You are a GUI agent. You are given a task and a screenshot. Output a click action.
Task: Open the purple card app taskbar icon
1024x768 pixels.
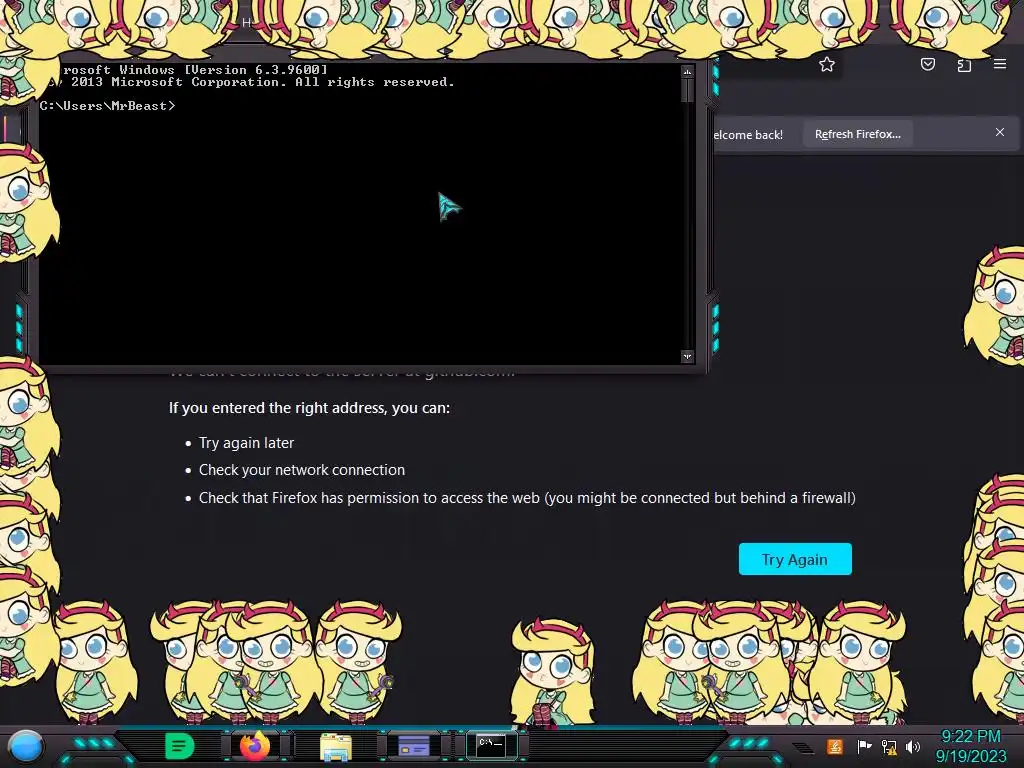pos(413,746)
